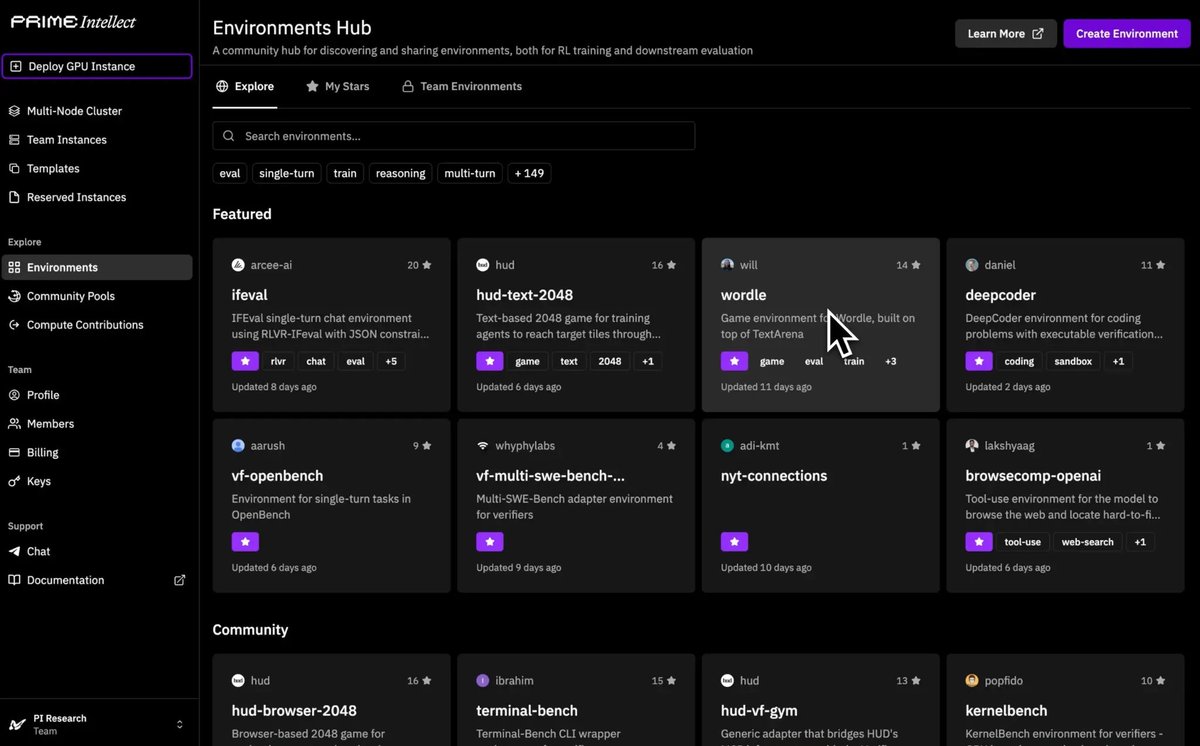1200x746 pixels.
Task: Expand +3 tags on wordle card
Action: point(891,361)
